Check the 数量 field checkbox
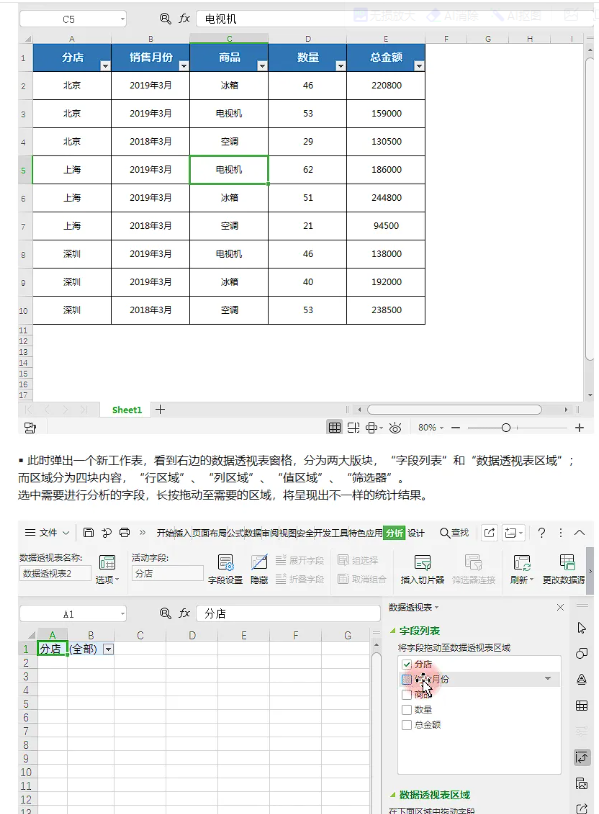Viewport: 599px width, 814px height. click(x=407, y=710)
